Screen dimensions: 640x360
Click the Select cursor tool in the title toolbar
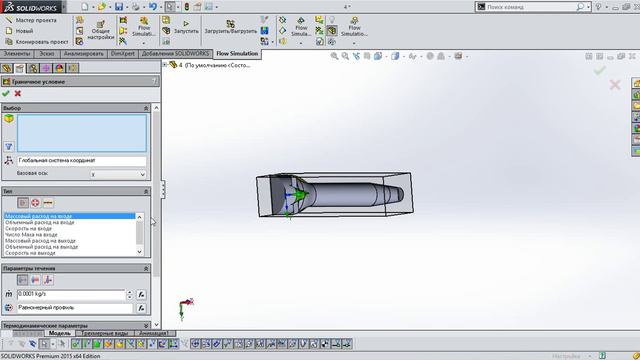tap(170, 7)
